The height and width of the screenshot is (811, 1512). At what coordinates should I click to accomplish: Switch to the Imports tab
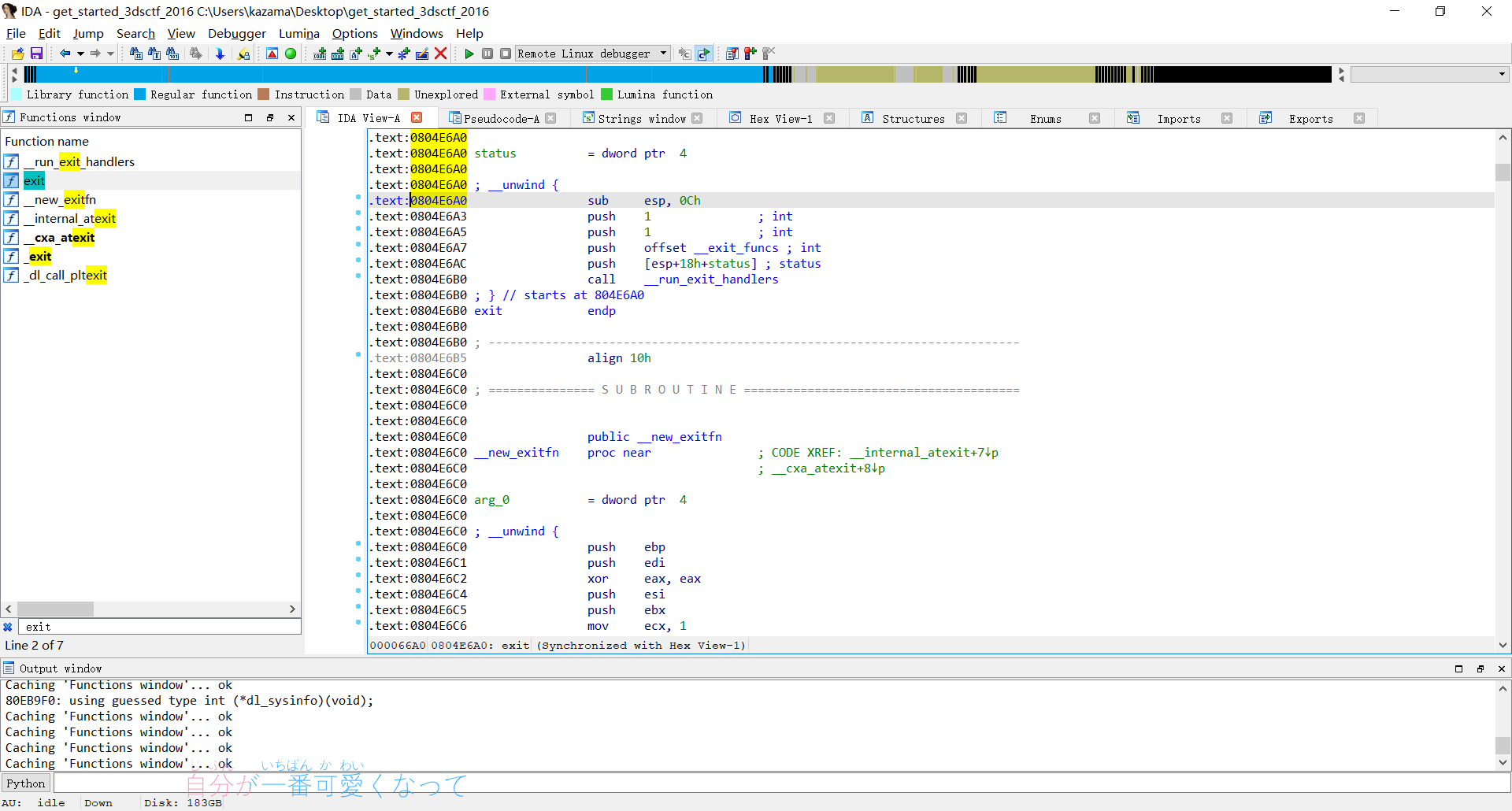(1179, 118)
